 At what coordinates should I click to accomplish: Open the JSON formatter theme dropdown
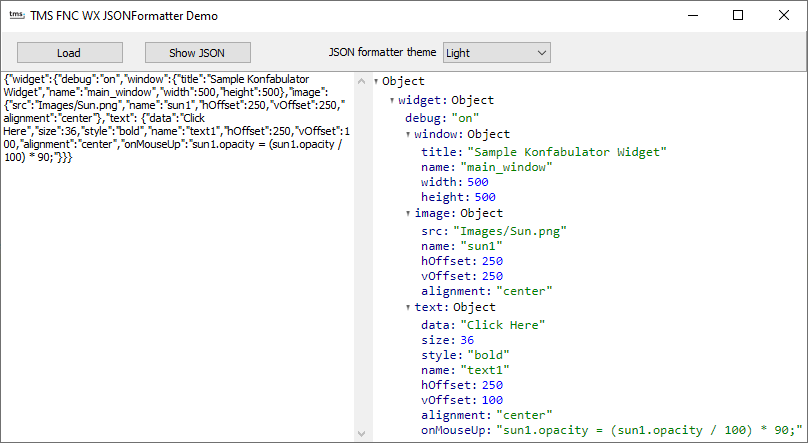click(496, 53)
